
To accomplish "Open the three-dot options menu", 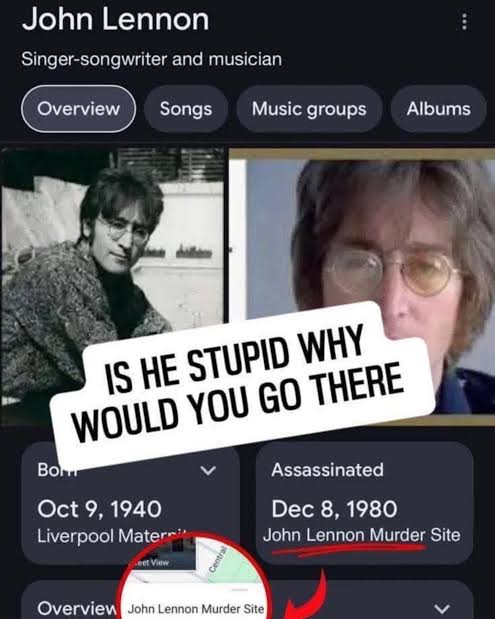I will click(x=464, y=21).
